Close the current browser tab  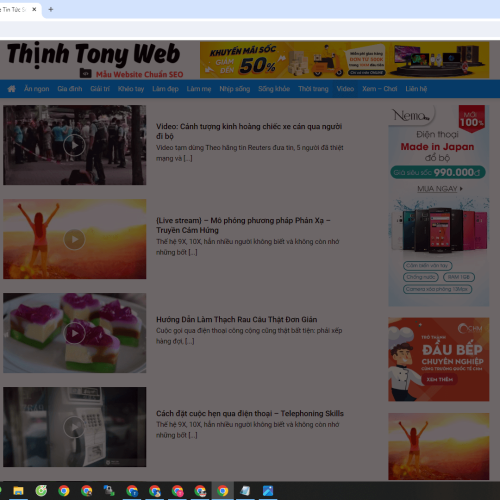[x=34, y=9]
